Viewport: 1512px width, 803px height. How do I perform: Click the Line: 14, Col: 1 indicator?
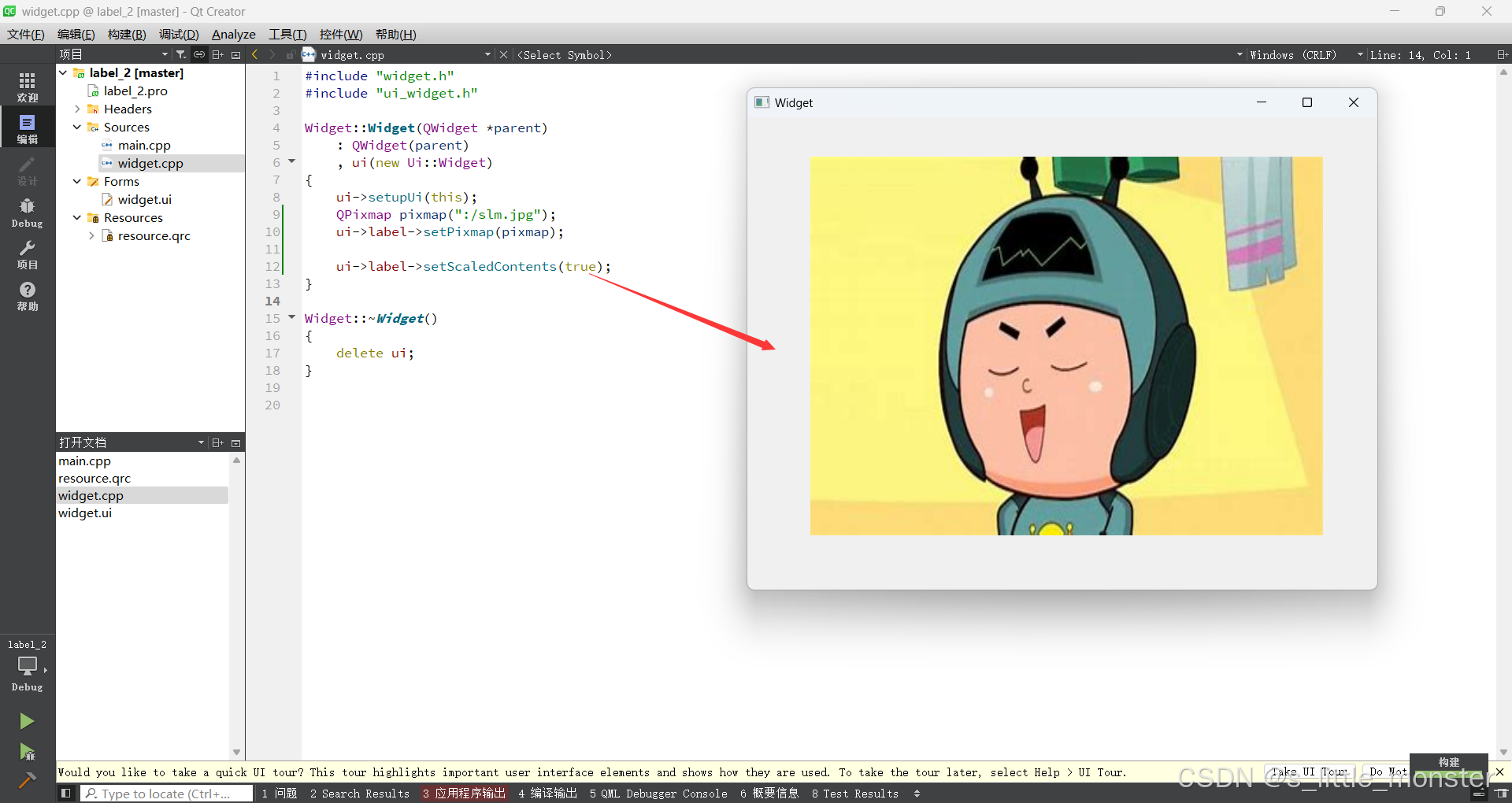tap(1421, 54)
